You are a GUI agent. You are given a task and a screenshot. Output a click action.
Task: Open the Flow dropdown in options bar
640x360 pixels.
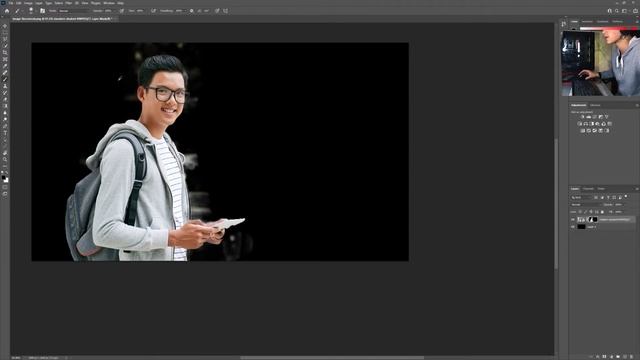tap(145, 11)
